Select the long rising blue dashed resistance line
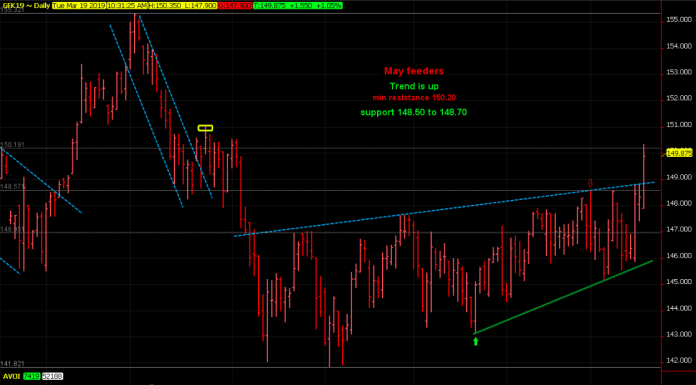Screen dimensions: 696x385 click(x=444, y=209)
